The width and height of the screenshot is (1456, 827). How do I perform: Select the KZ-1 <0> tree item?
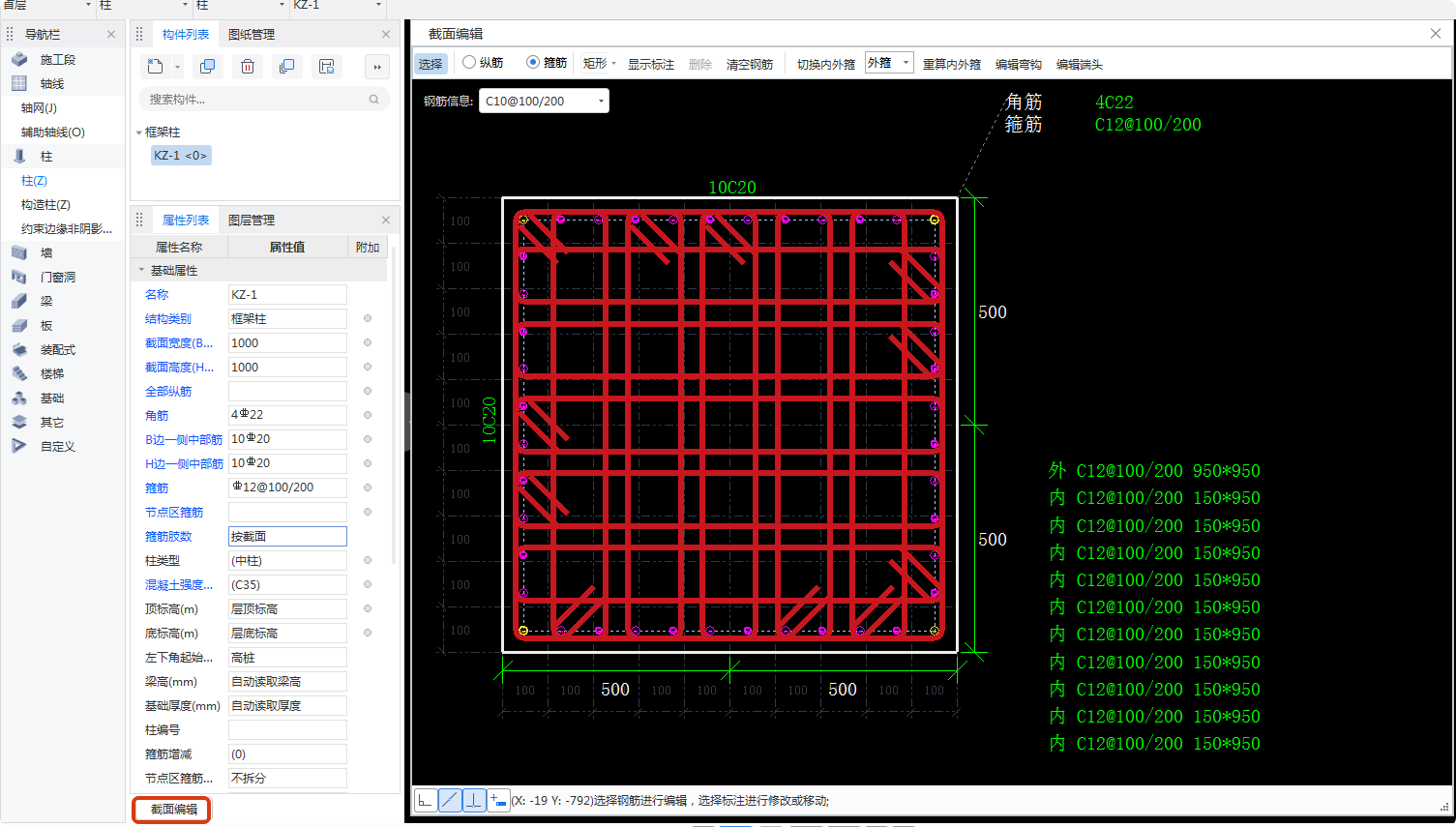pyautogui.click(x=181, y=156)
